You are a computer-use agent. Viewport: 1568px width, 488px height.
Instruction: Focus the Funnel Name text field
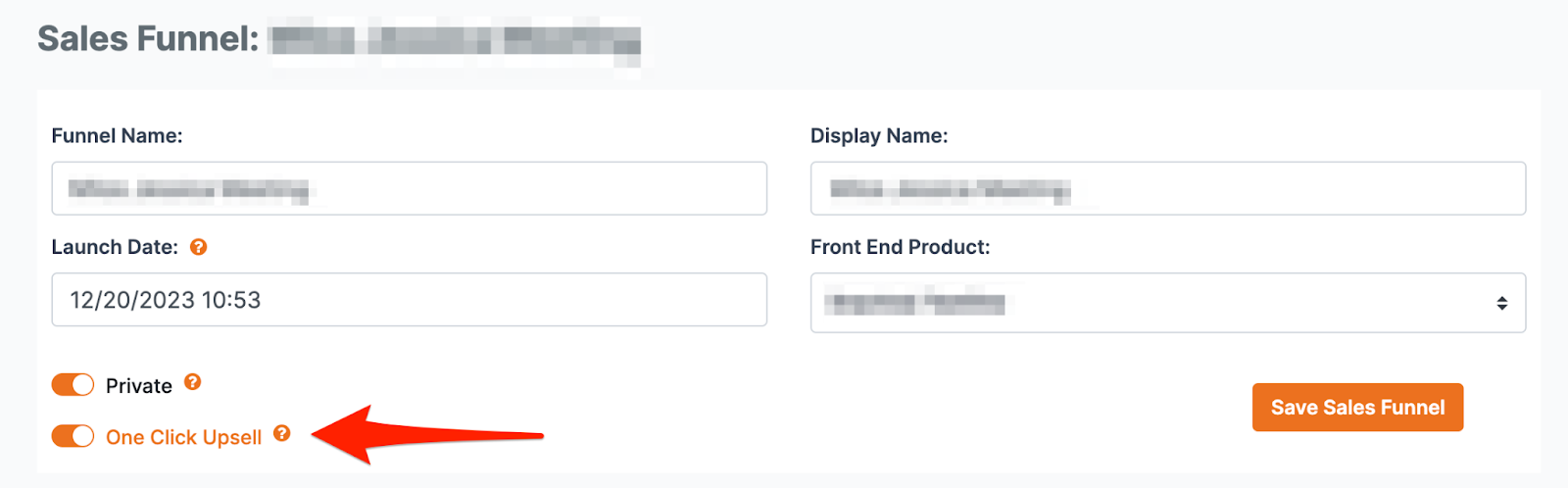click(409, 188)
